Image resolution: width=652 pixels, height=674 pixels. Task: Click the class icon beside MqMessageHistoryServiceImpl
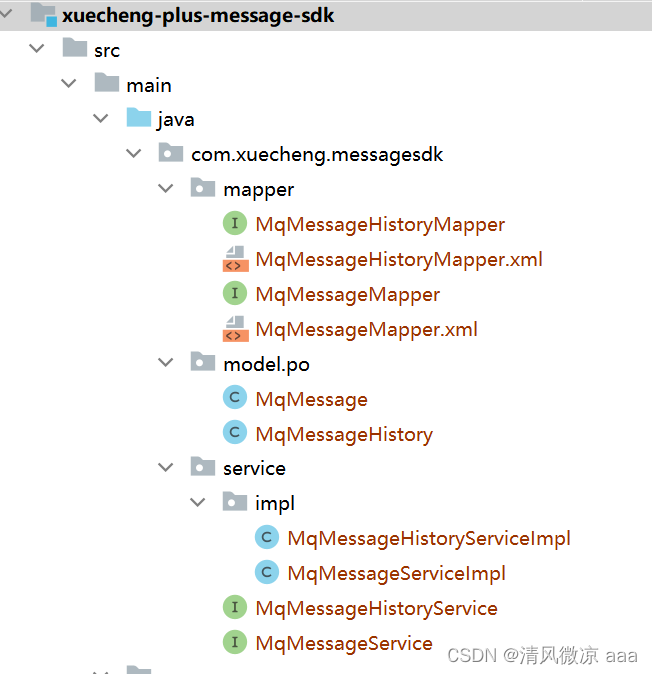tap(267, 537)
